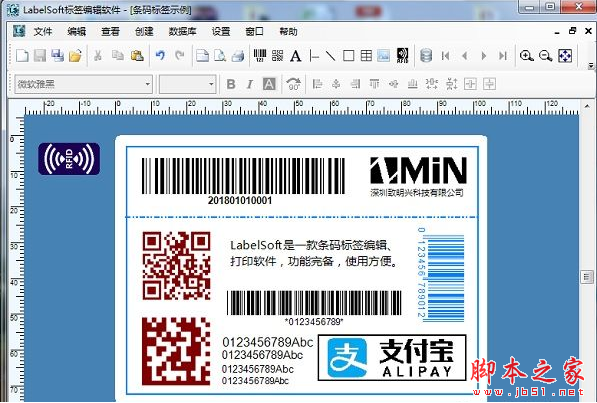Insert an image object
Viewport: 597px width, 403px height.
pos(384,56)
